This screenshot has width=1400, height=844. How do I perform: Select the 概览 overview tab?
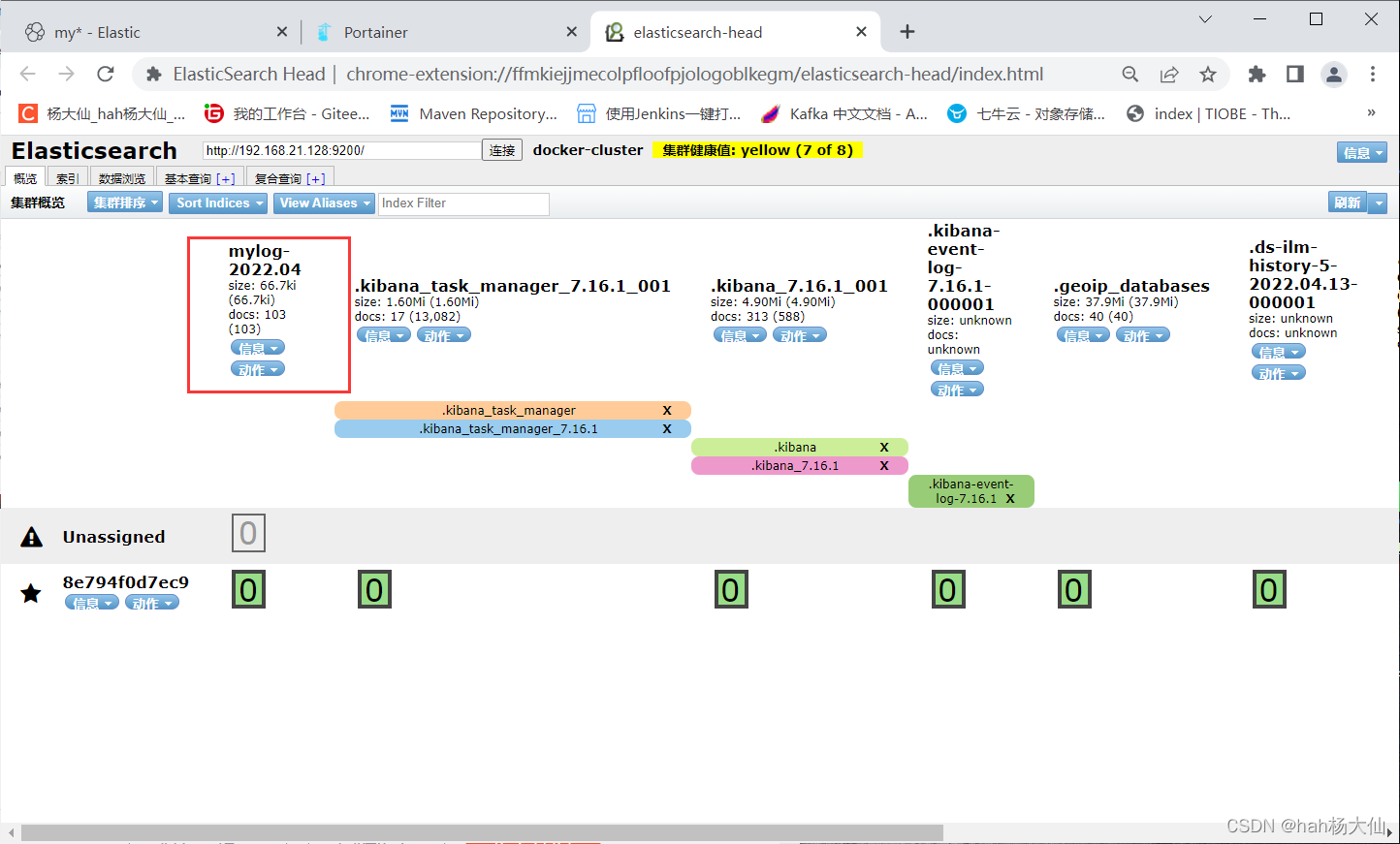click(25, 178)
